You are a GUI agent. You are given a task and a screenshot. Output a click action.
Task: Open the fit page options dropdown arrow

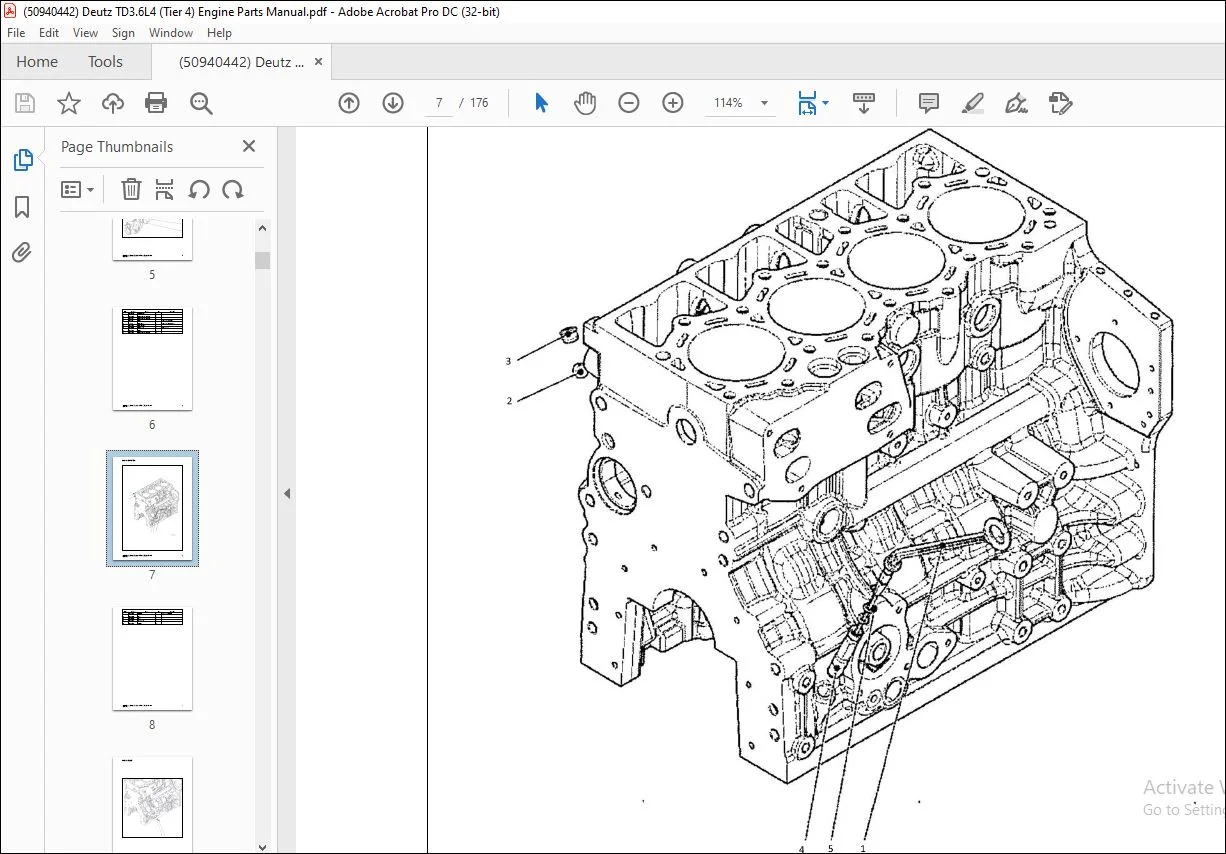click(825, 103)
